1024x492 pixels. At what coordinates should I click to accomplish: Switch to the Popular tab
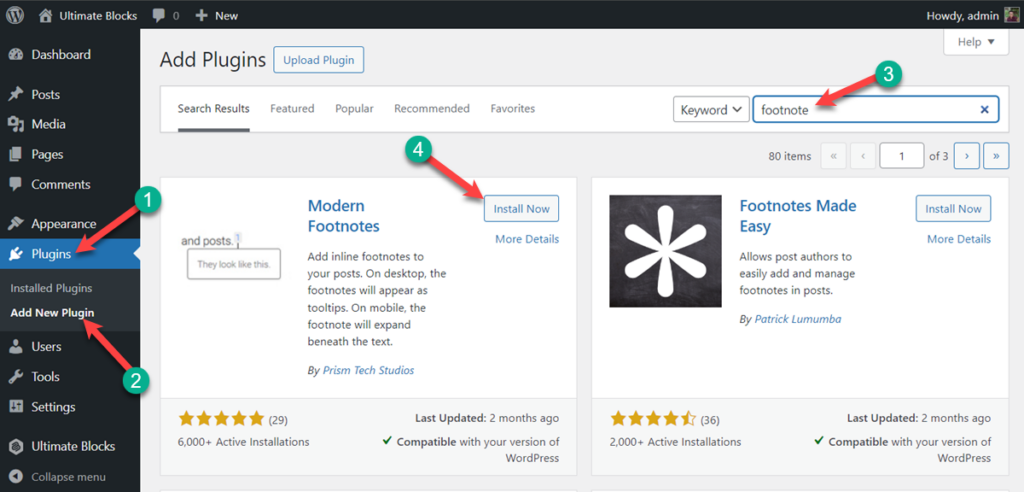(x=354, y=108)
